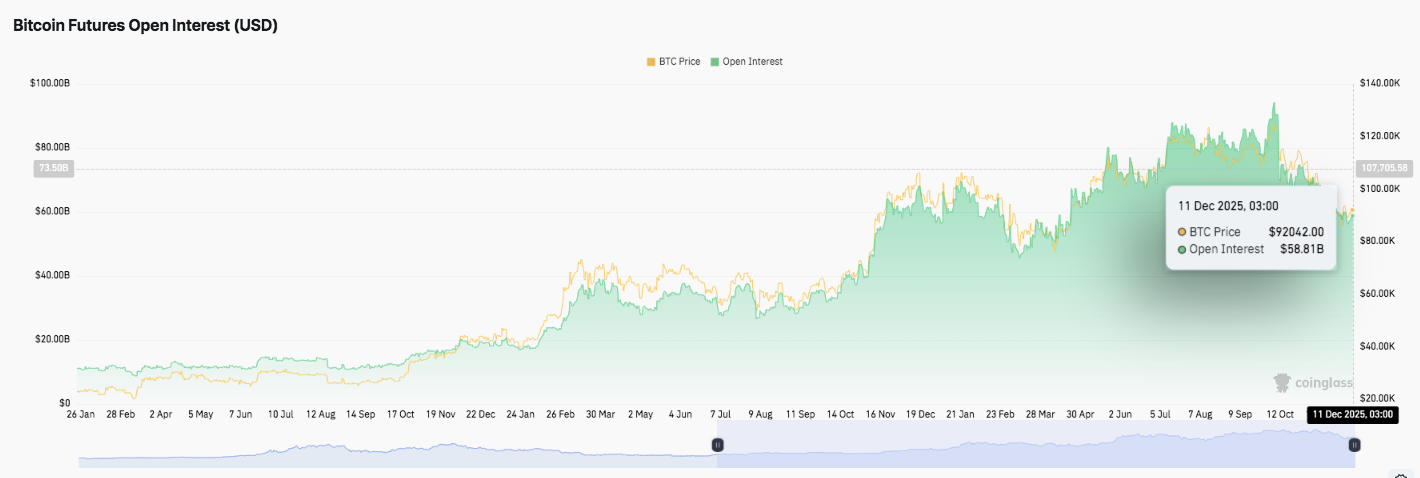Click the yellow BTC Price dot in tooltip

click(1182, 232)
